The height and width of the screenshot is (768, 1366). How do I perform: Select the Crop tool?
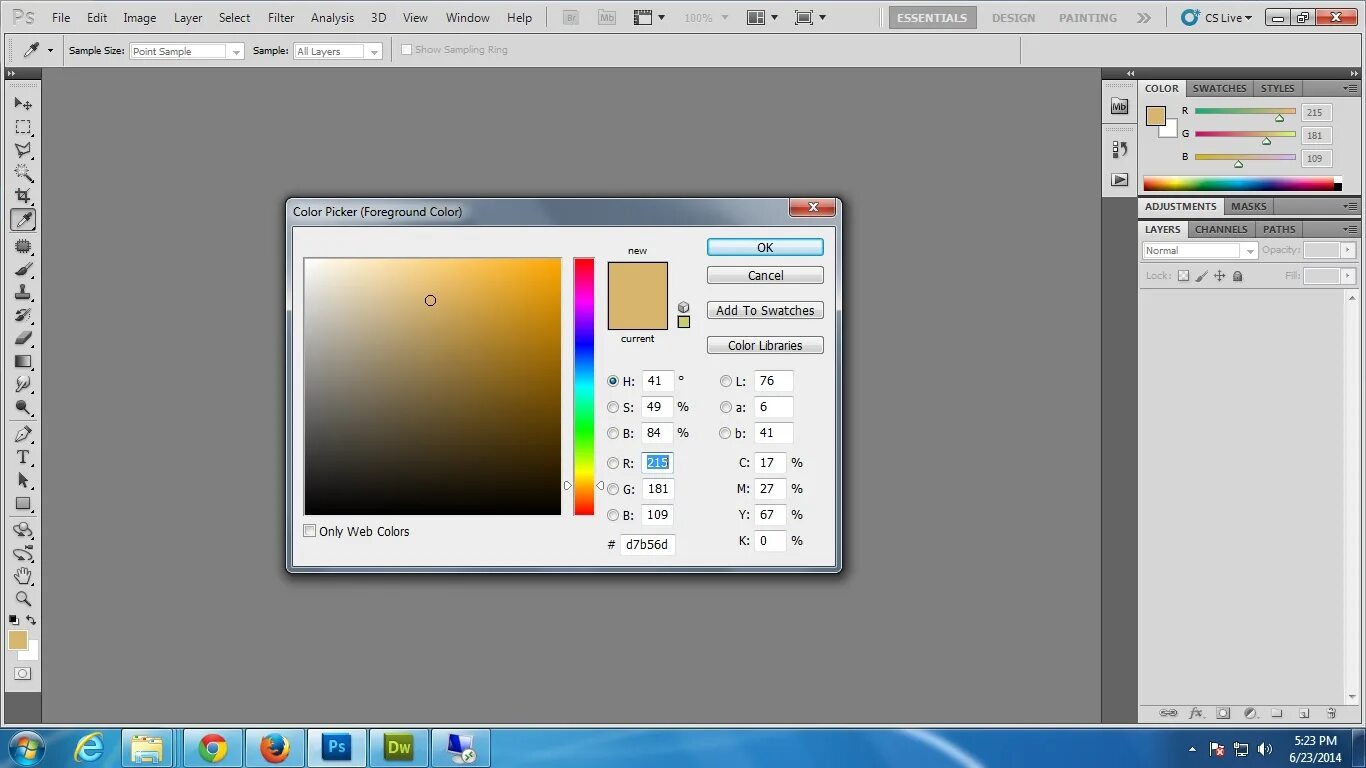23,196
